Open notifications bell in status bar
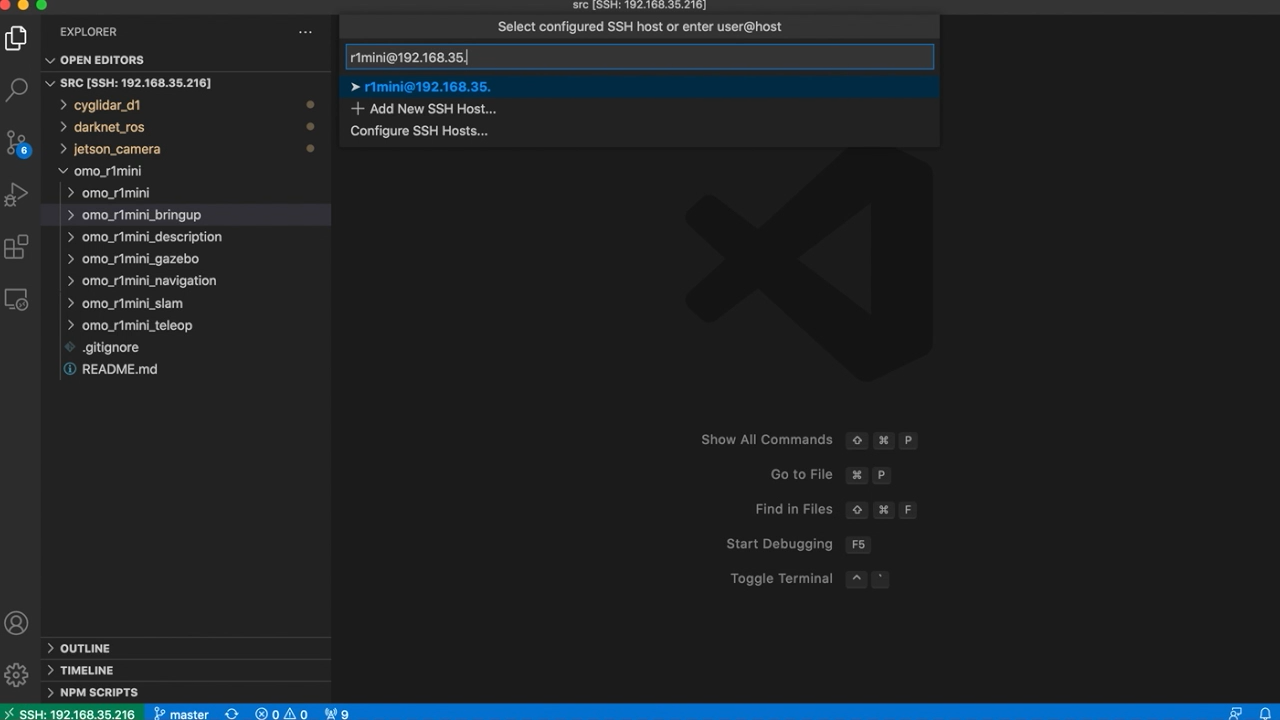Screen dimensions: 1280x720 (1265, 713)
